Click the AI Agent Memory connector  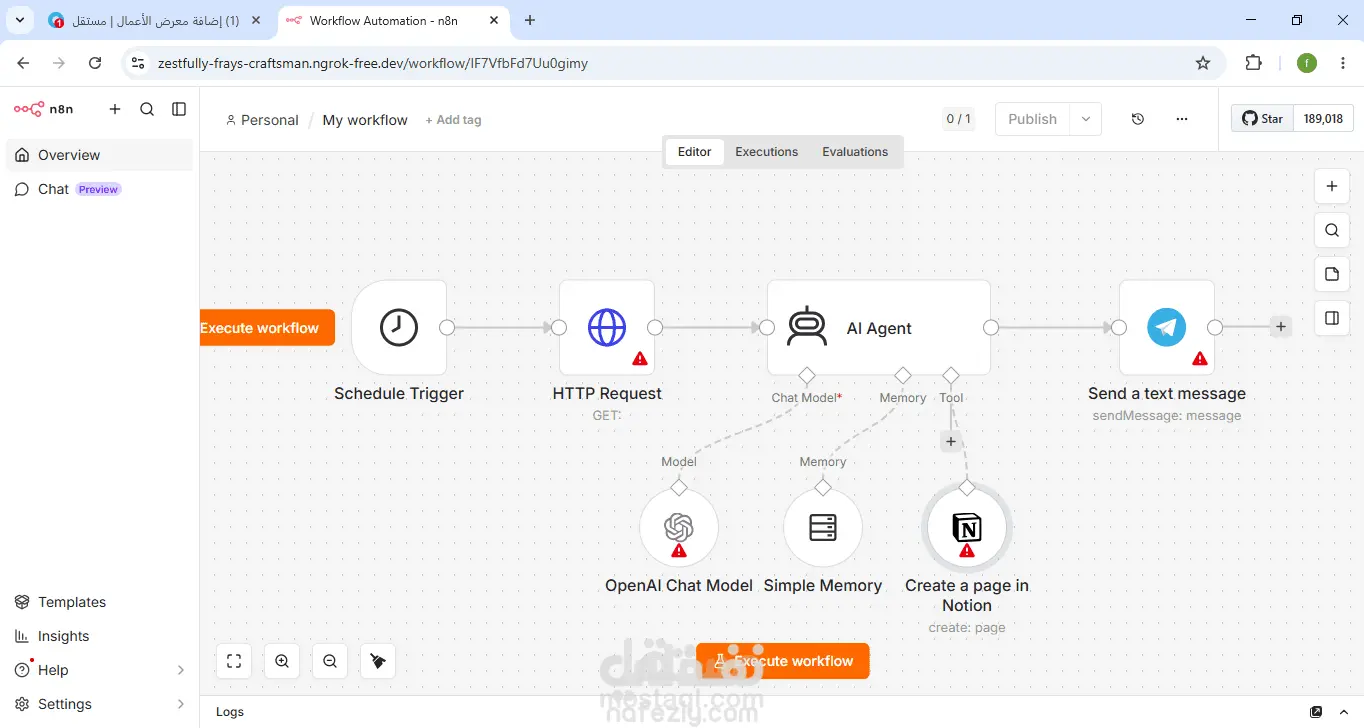pos(903,375)
